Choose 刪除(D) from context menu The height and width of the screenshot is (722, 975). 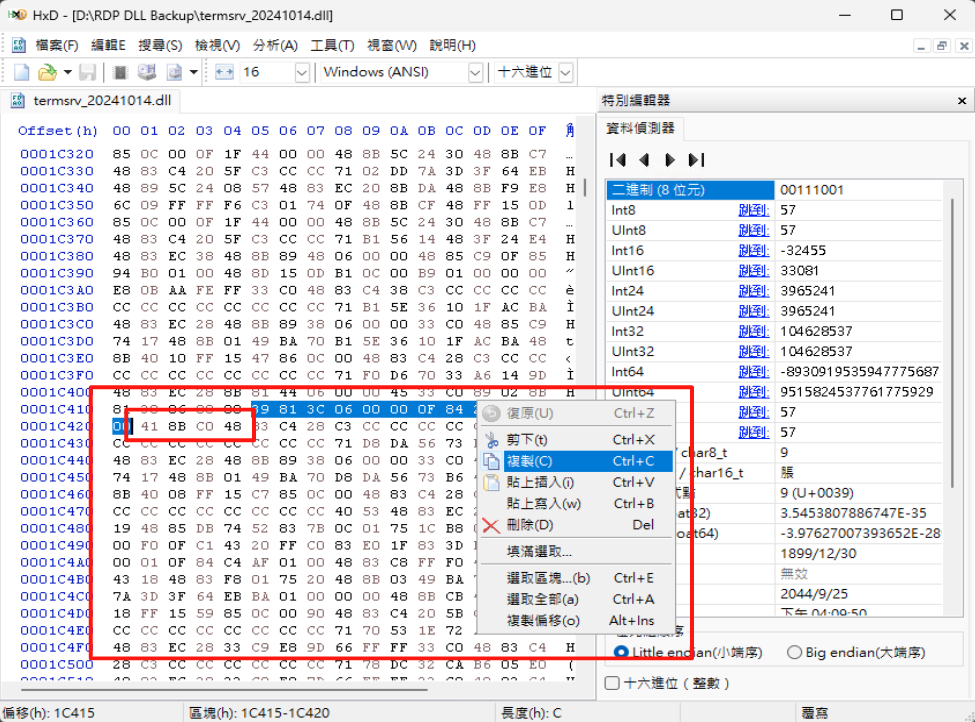tap(576, 525)
